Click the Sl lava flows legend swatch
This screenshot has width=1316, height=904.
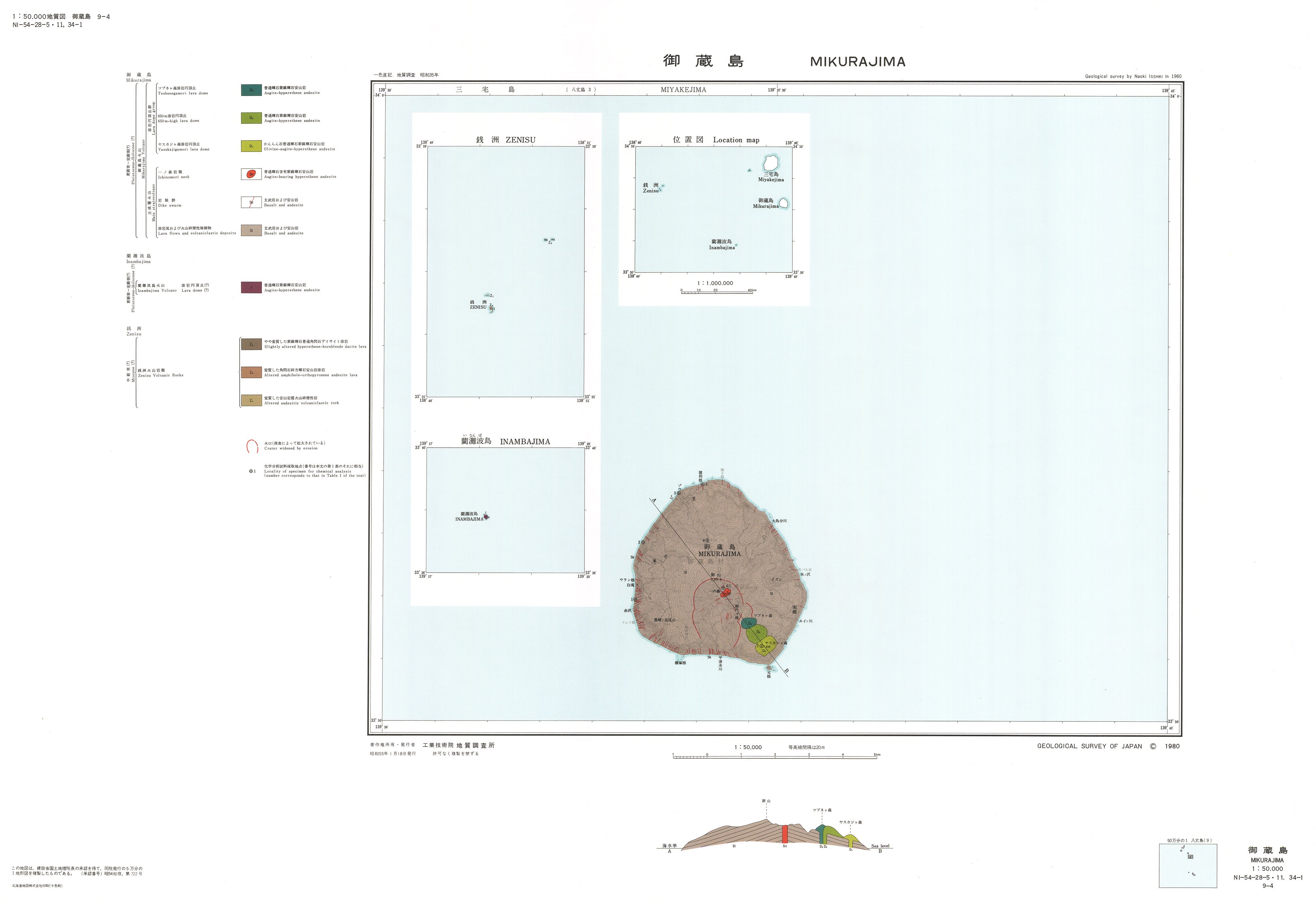(251, 230)
